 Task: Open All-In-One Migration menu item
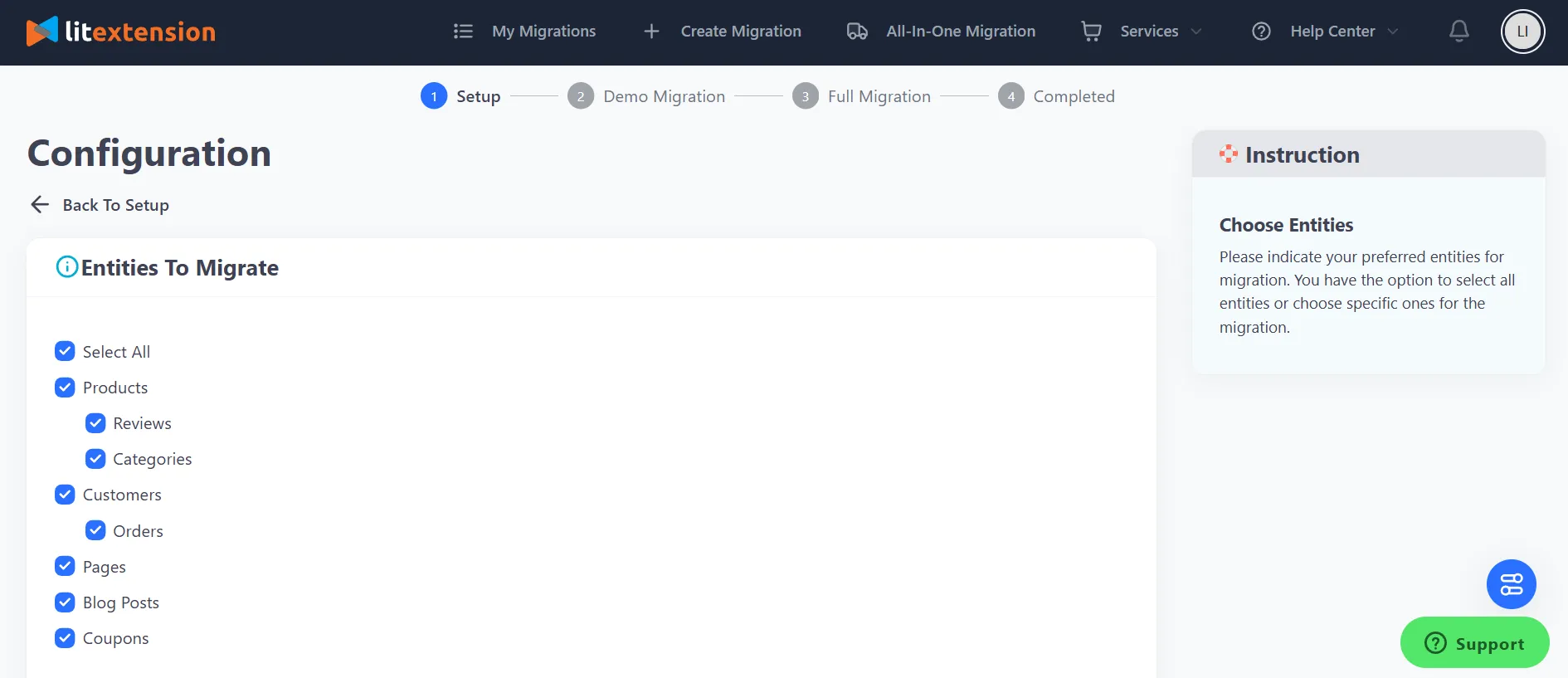tap(961, 32)
